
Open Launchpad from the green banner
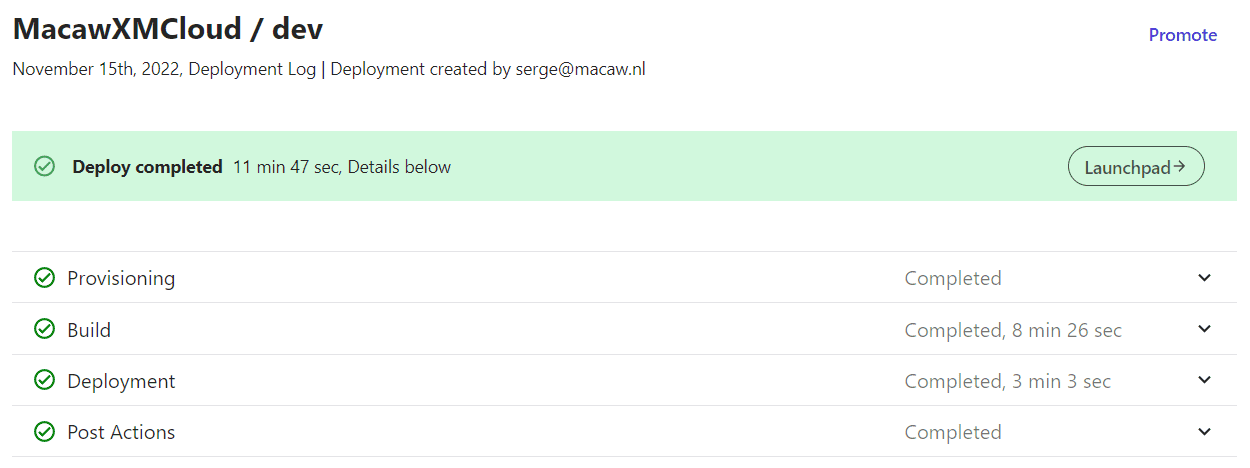1136,167
